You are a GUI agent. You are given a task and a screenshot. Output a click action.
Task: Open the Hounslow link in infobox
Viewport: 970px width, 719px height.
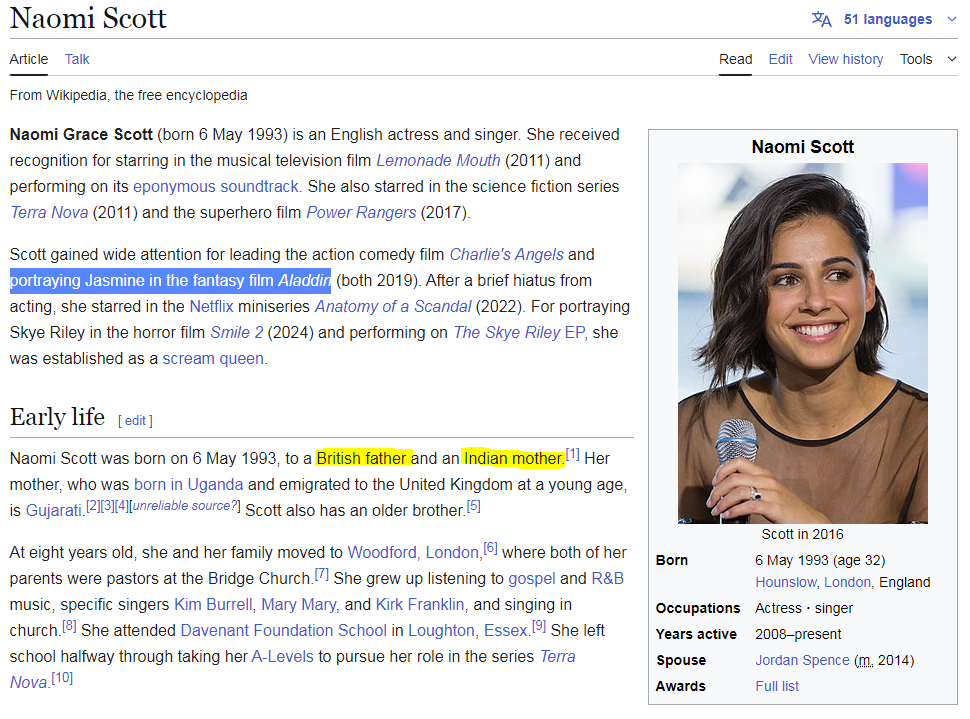pos(786,582)
